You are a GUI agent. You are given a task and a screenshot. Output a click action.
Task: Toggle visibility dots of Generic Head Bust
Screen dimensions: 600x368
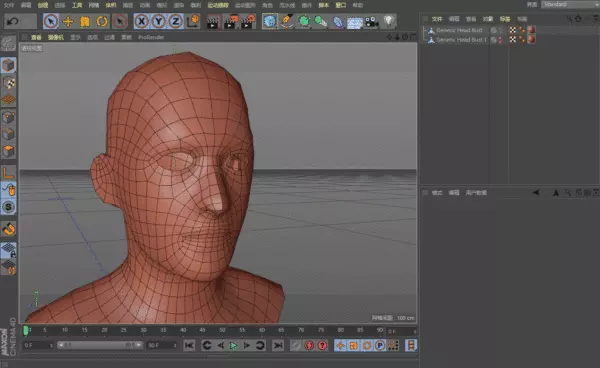tap(500, 30)
